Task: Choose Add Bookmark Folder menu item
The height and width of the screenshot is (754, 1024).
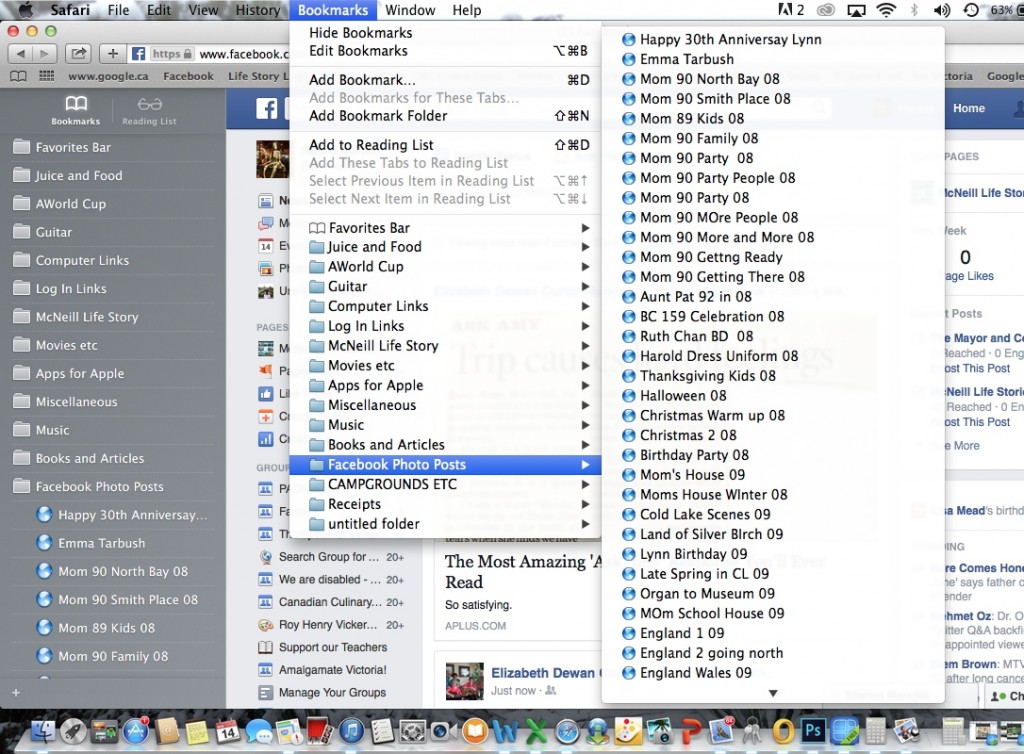Action: [x=445, y=116]
